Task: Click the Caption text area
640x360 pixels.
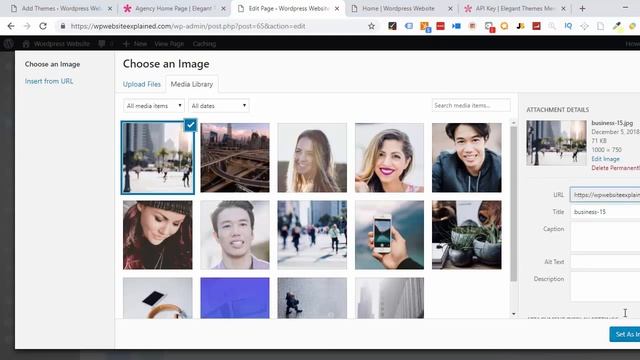Action: pyautogui.click(x=605, y=237)
